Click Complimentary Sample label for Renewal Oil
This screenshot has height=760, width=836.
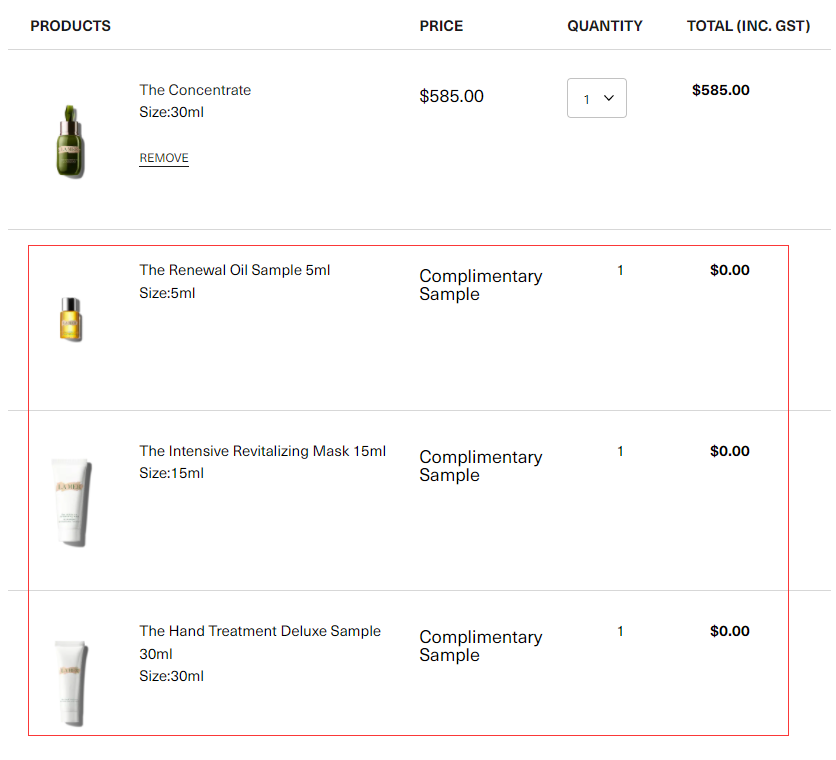[x=480, y=285]
